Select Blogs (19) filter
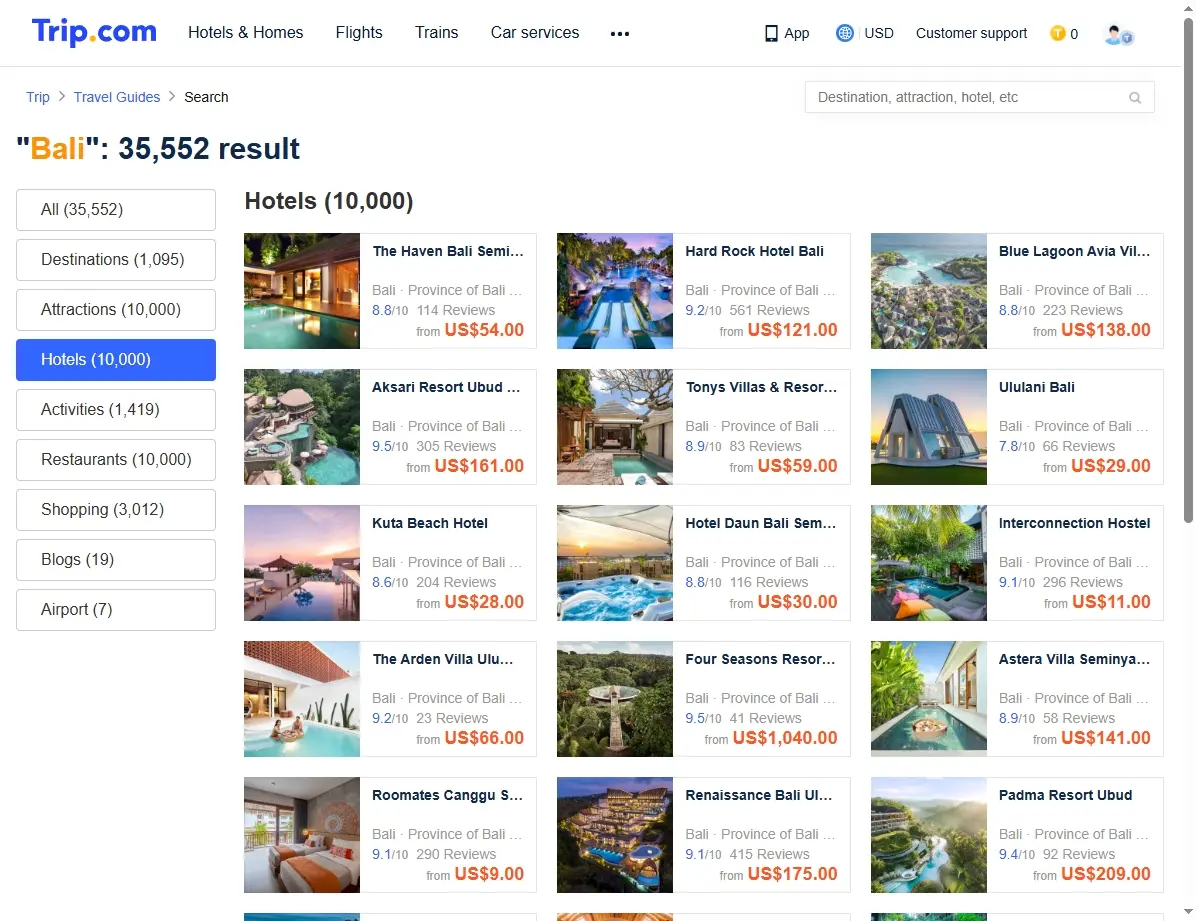The height and width of the screenshot is (921, 1196). click(x=116, y=560)
